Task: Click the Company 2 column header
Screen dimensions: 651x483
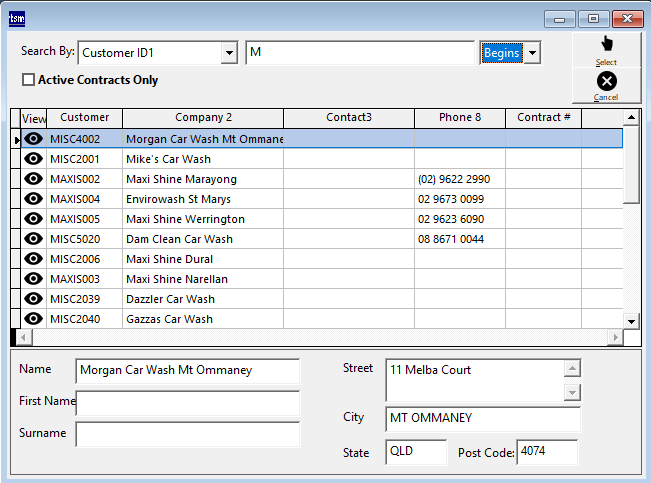Action: [x=203, y=118]
